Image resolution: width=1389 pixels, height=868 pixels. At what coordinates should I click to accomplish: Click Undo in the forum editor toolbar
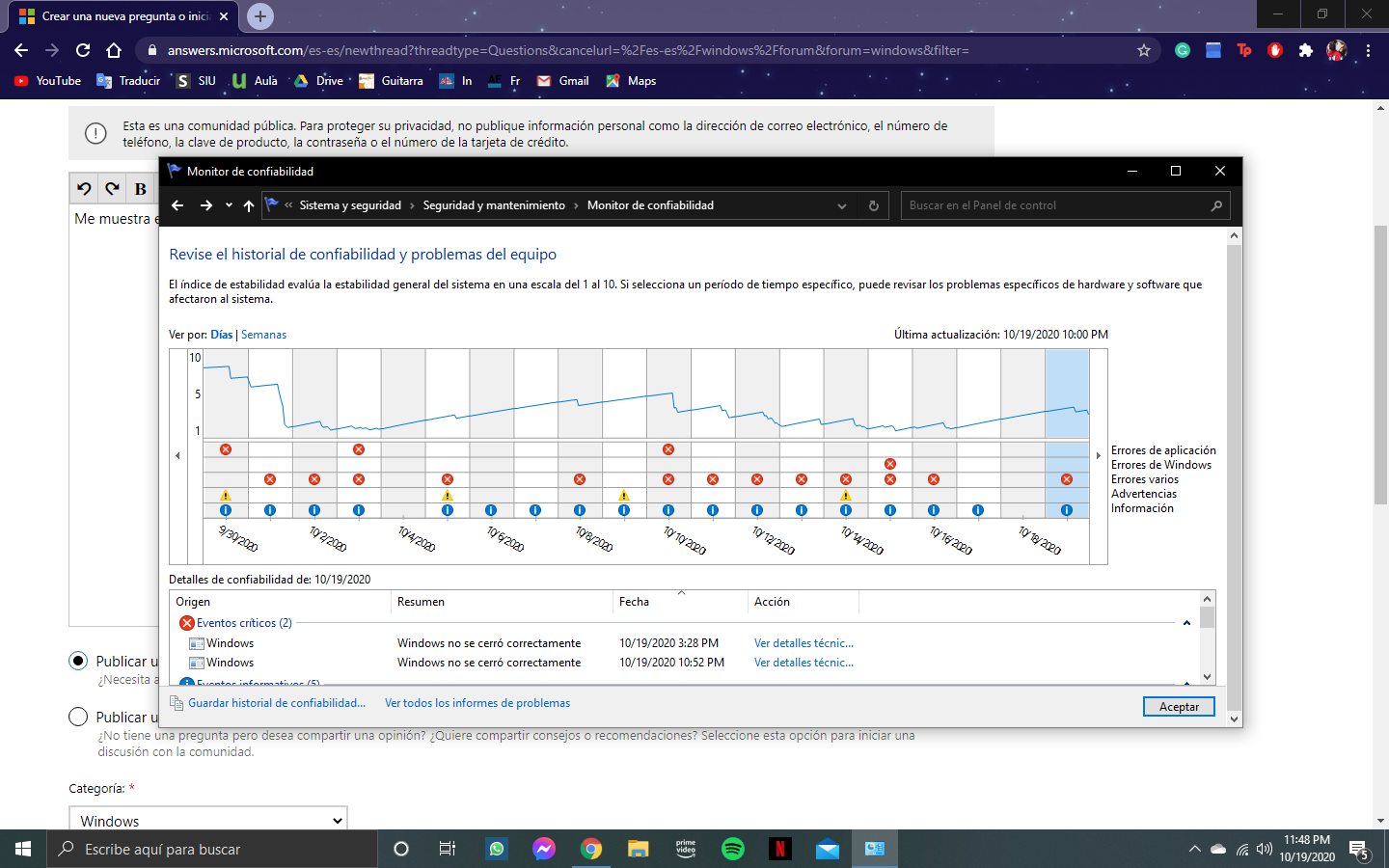pos(84,188)
